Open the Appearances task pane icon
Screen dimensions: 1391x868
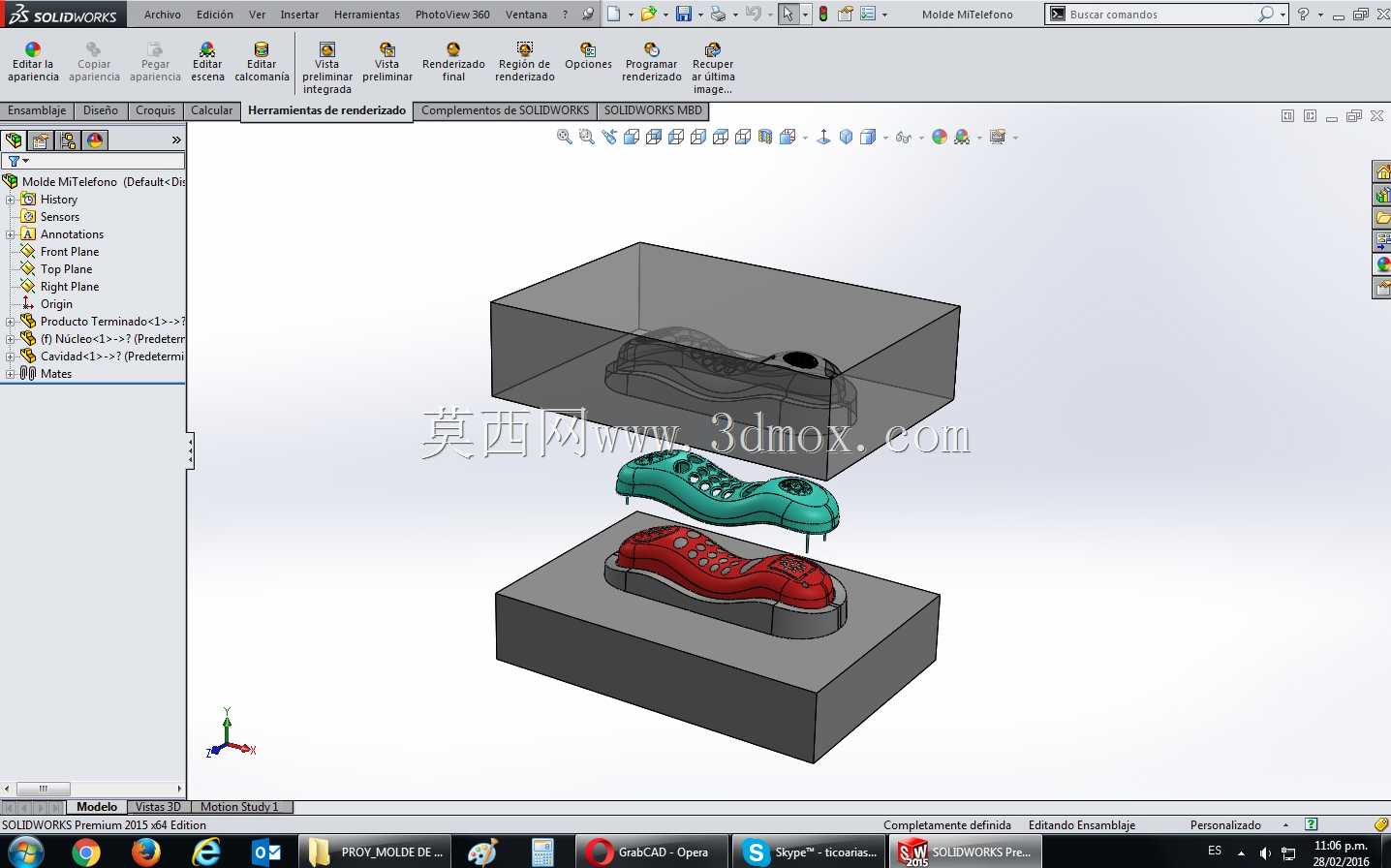click(x=1382, y=264)
